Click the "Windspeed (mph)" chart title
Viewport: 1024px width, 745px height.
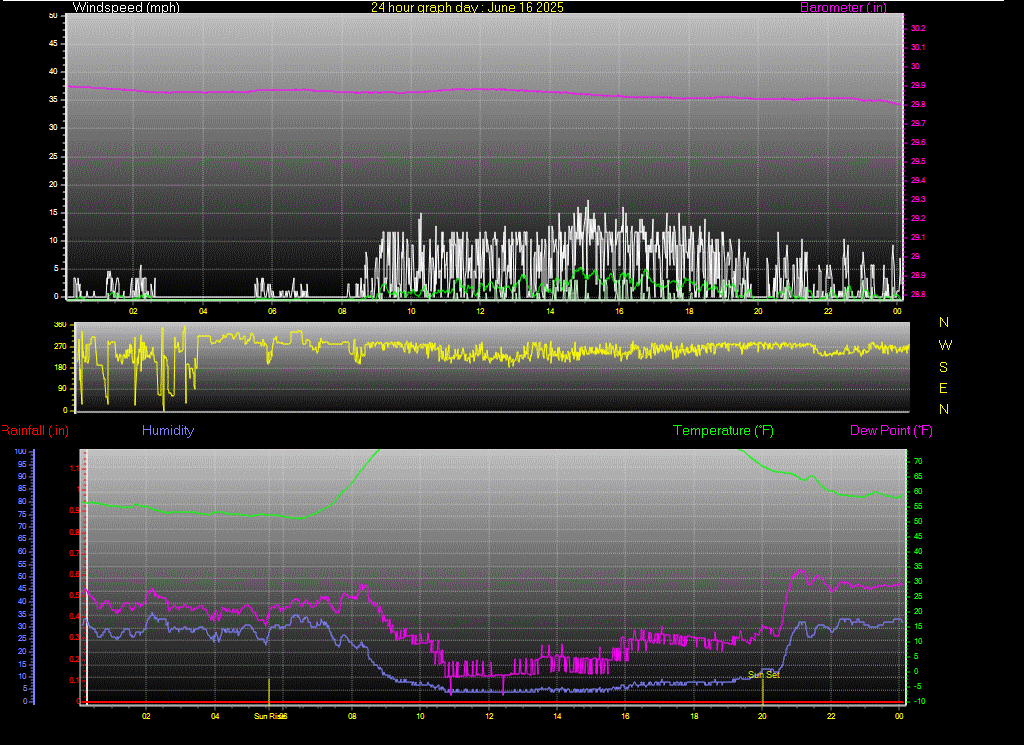tap(126, 7)
